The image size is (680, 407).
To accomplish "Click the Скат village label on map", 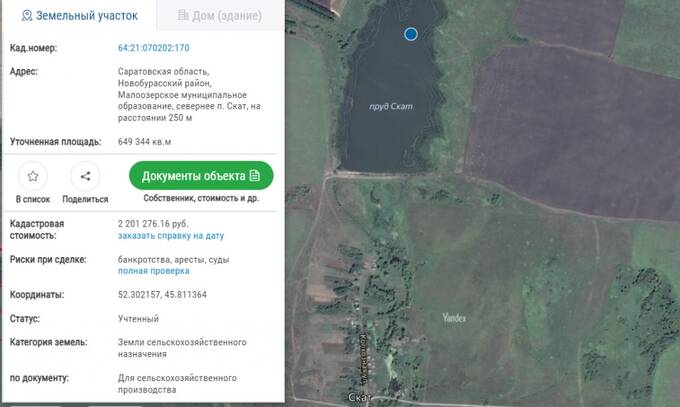I will pyautogui.click(x=358, y=398).
